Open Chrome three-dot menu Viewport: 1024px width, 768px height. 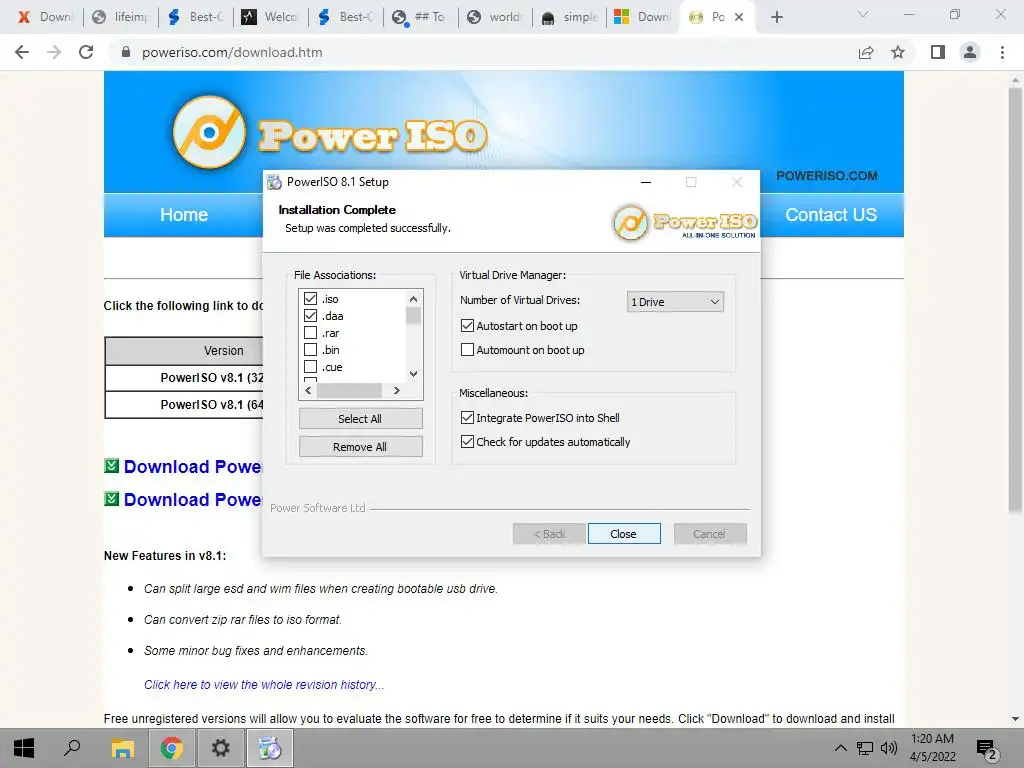[x=1002, y=52]
